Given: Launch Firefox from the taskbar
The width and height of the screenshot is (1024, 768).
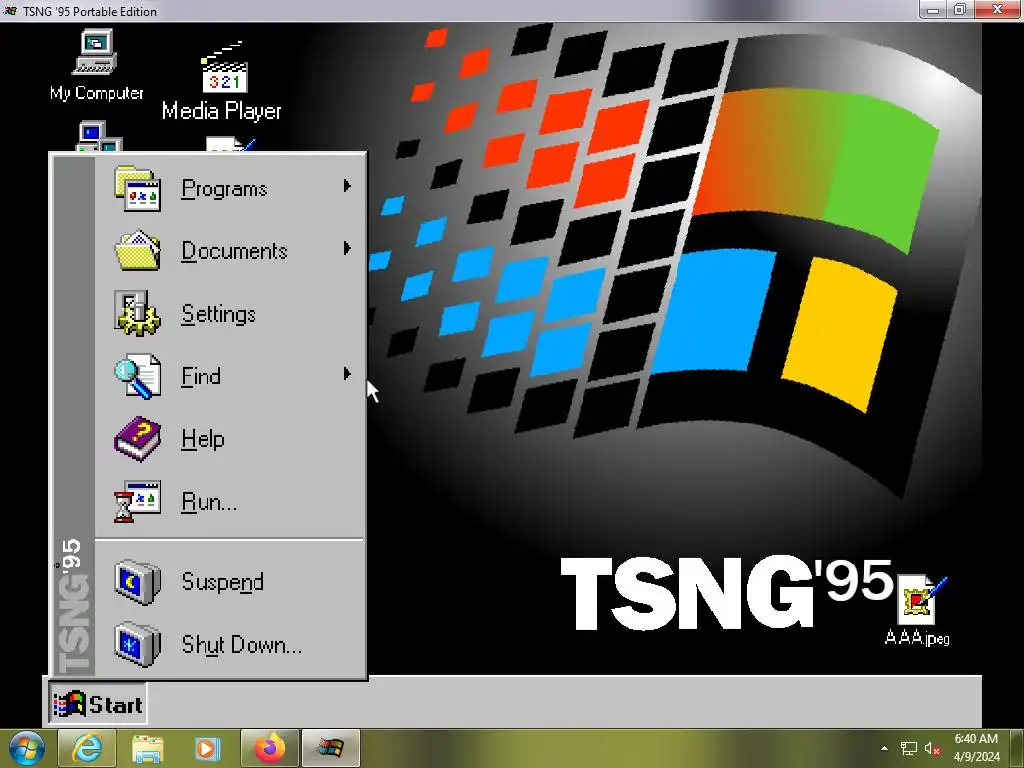Looking at the screenshot, I should click(x=270, y=748).
